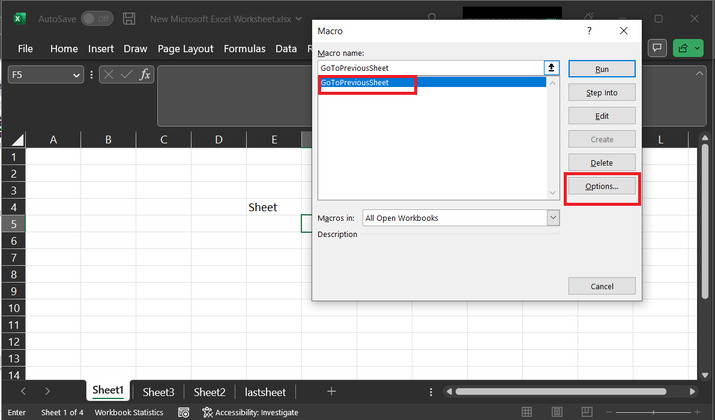Open the File menu
This screenshot has height=420, width=715.
[25, 48]
